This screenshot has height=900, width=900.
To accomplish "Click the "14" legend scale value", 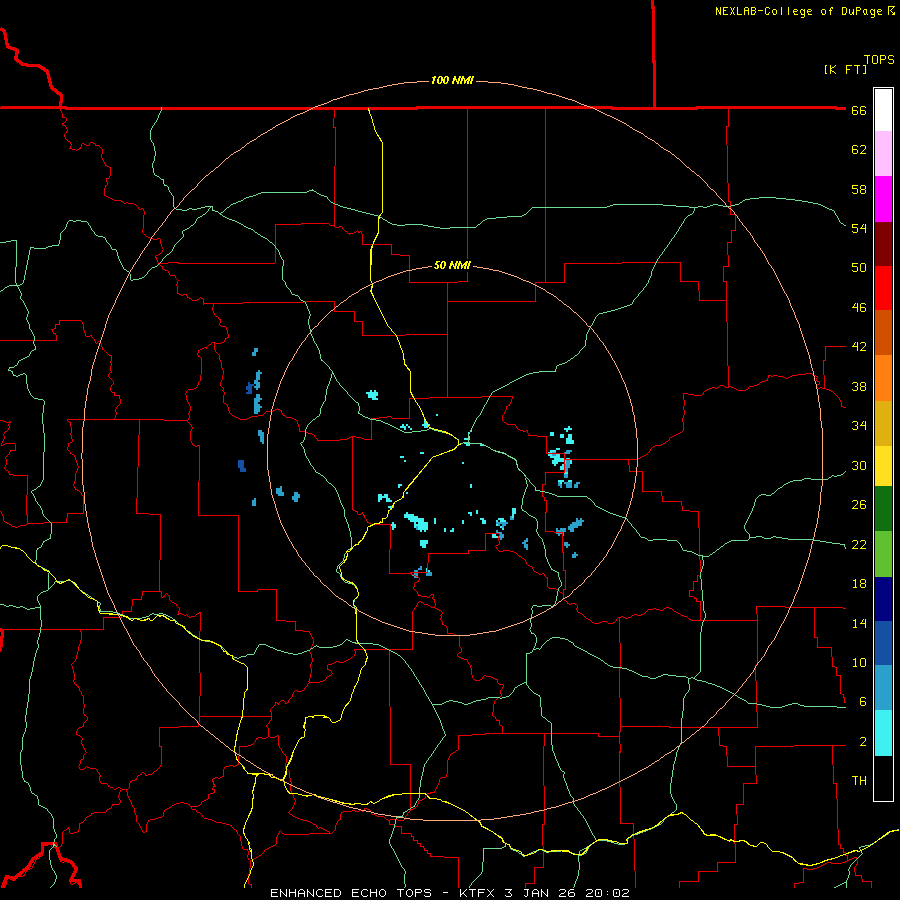I will (859, 623).
